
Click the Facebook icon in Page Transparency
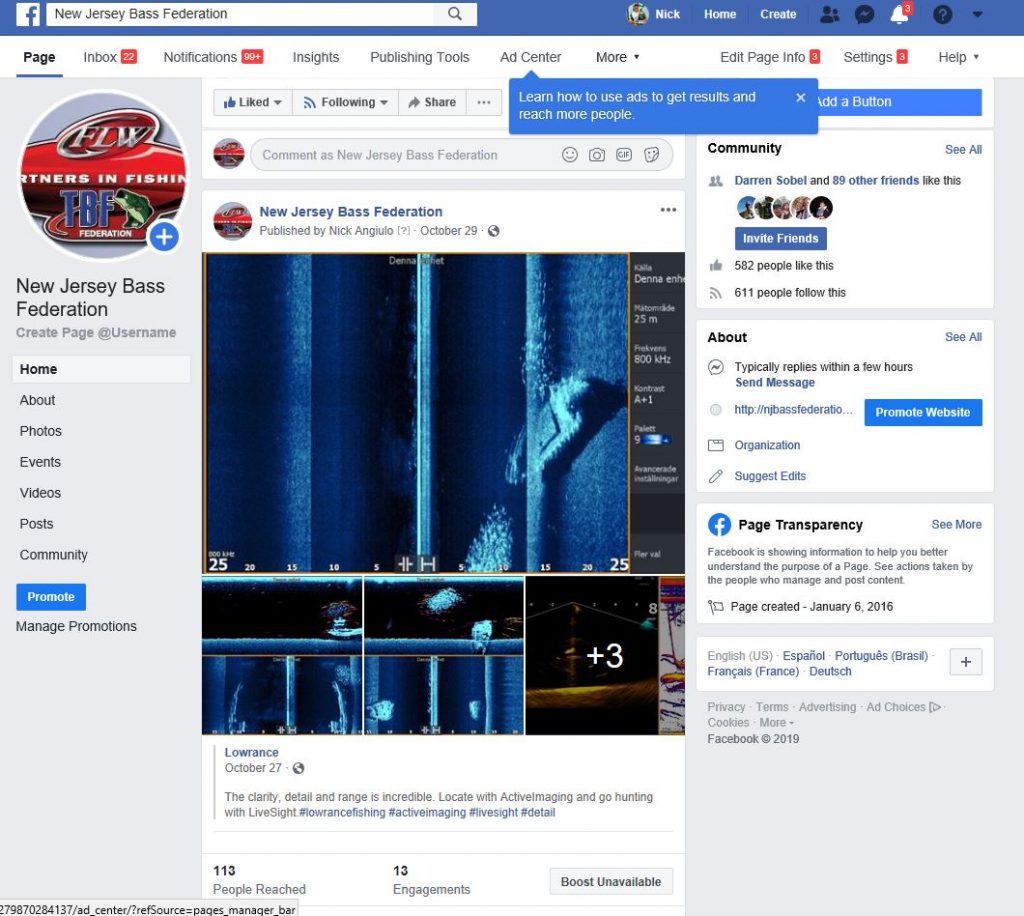tap(719, 524)
